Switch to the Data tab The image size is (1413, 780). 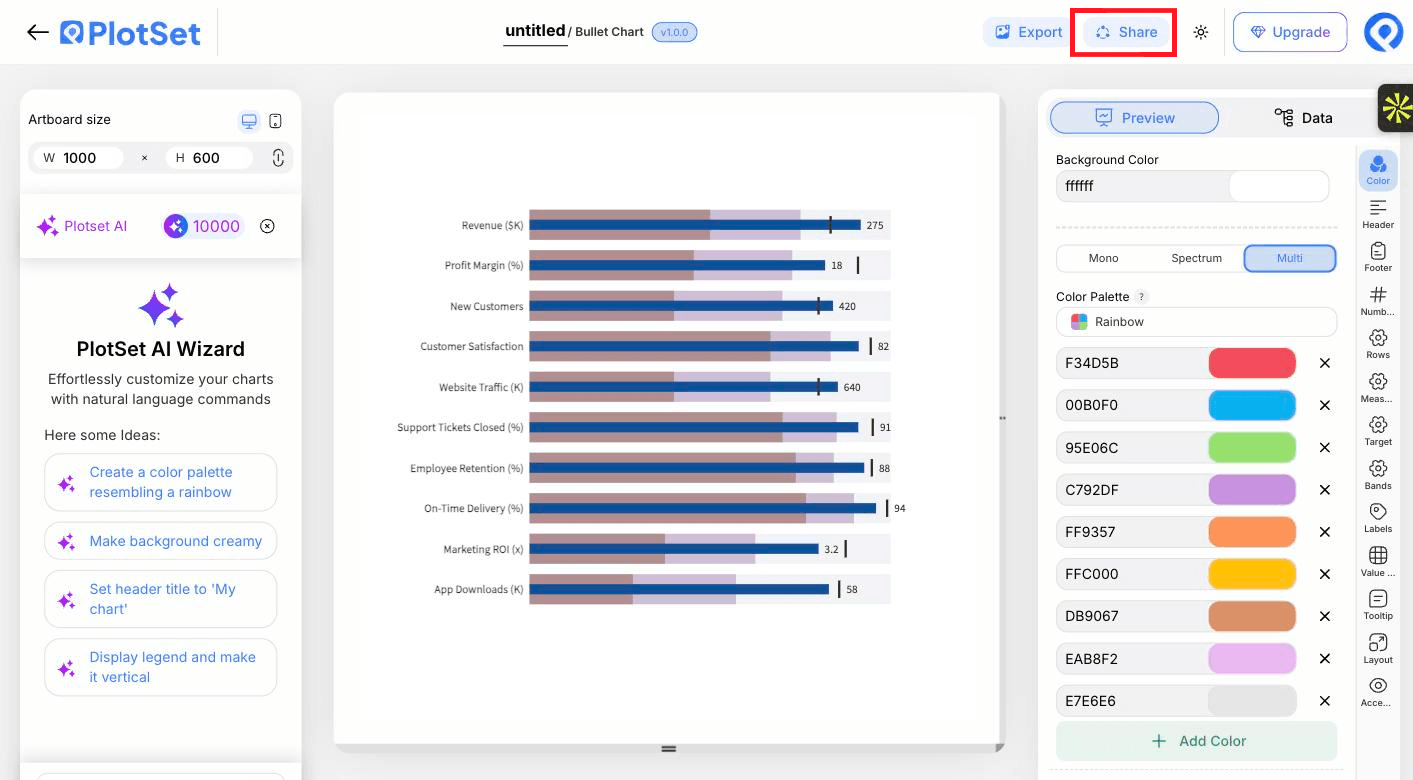[x=1303, y=117]
